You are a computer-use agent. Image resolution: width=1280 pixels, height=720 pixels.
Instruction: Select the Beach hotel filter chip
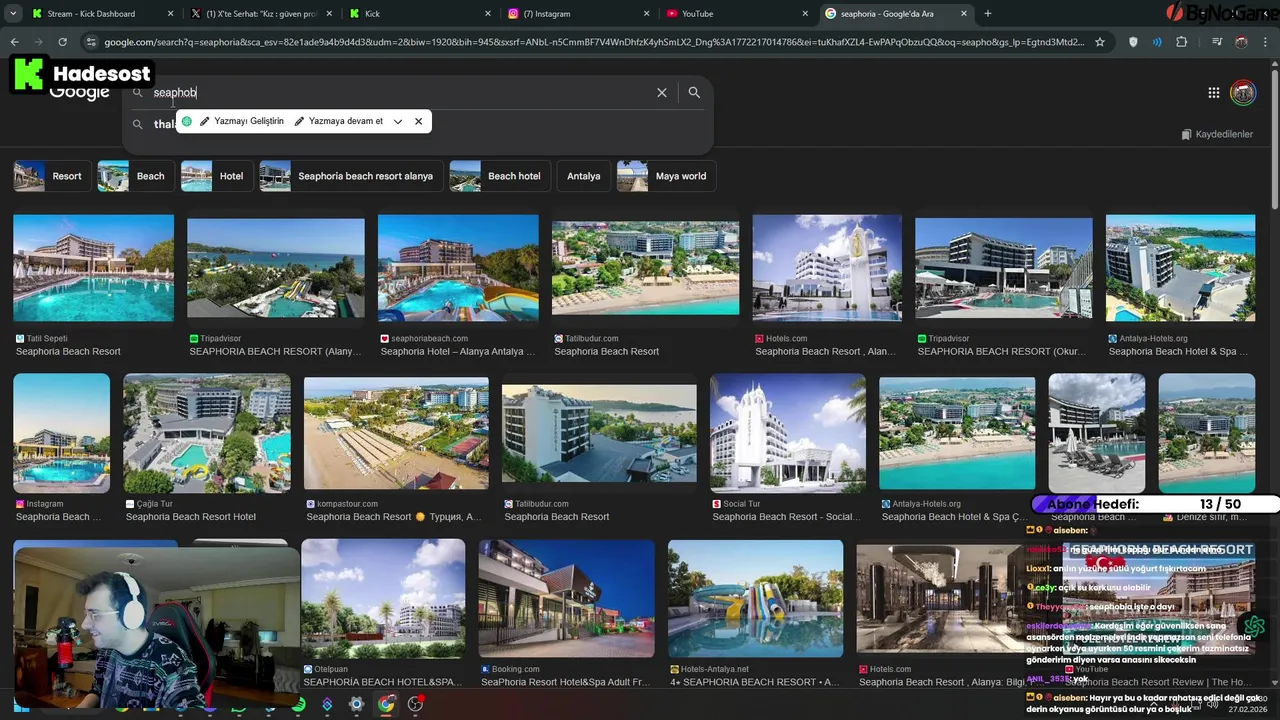(499, 176)
